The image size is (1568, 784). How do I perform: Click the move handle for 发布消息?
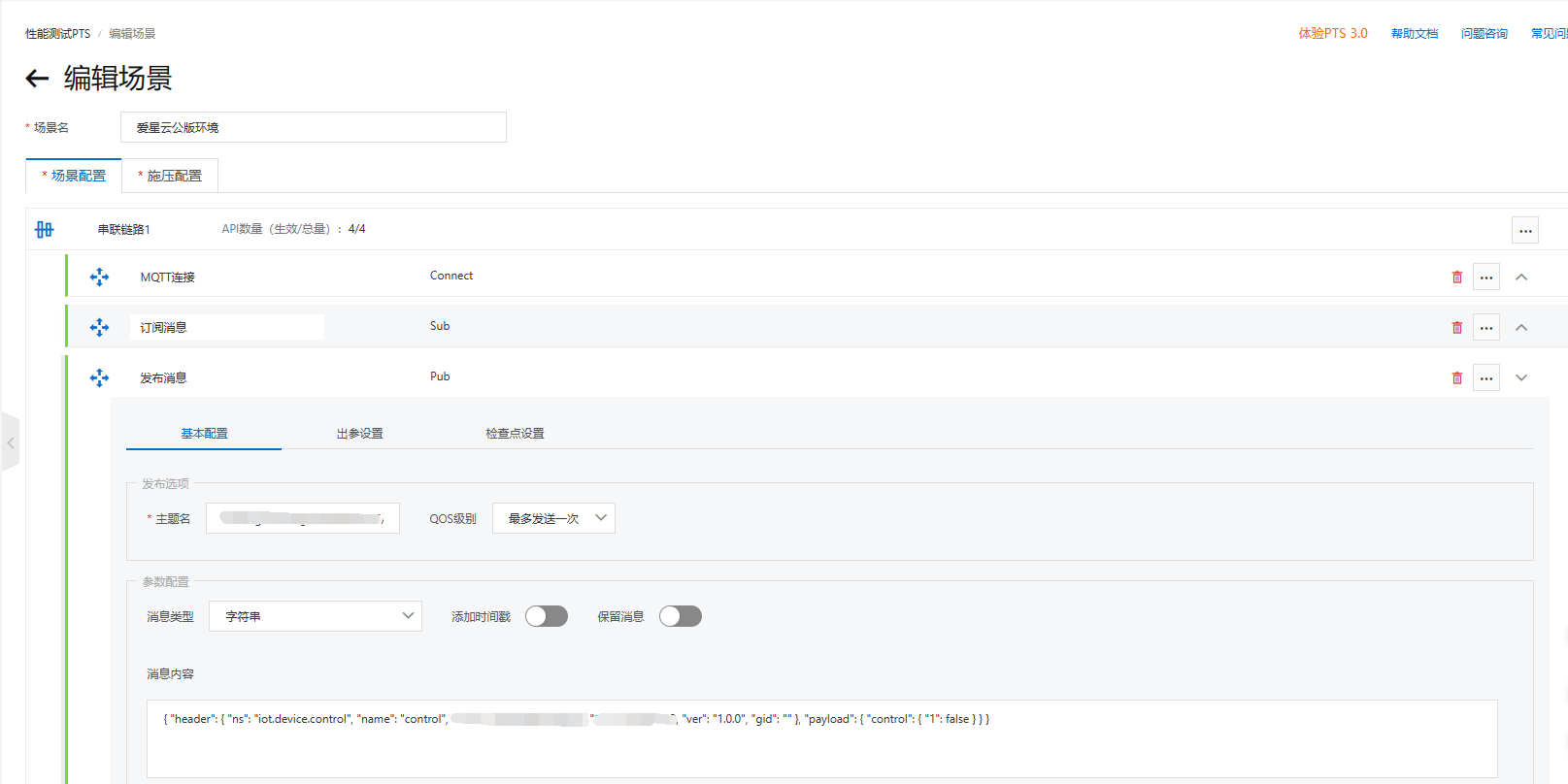[x=99, y=378]
